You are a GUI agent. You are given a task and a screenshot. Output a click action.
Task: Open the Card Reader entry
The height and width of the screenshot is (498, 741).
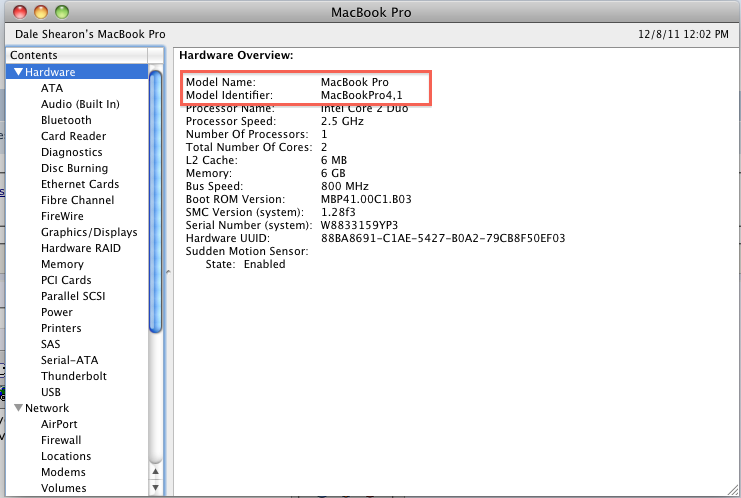73,136
